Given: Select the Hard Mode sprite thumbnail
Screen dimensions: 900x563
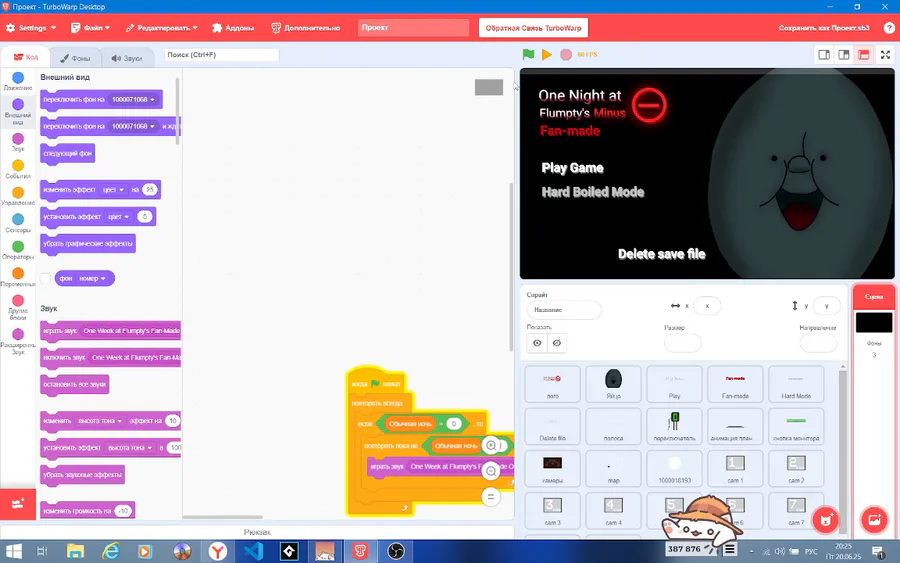Looking at the screenshot, I should click(796, 384).
